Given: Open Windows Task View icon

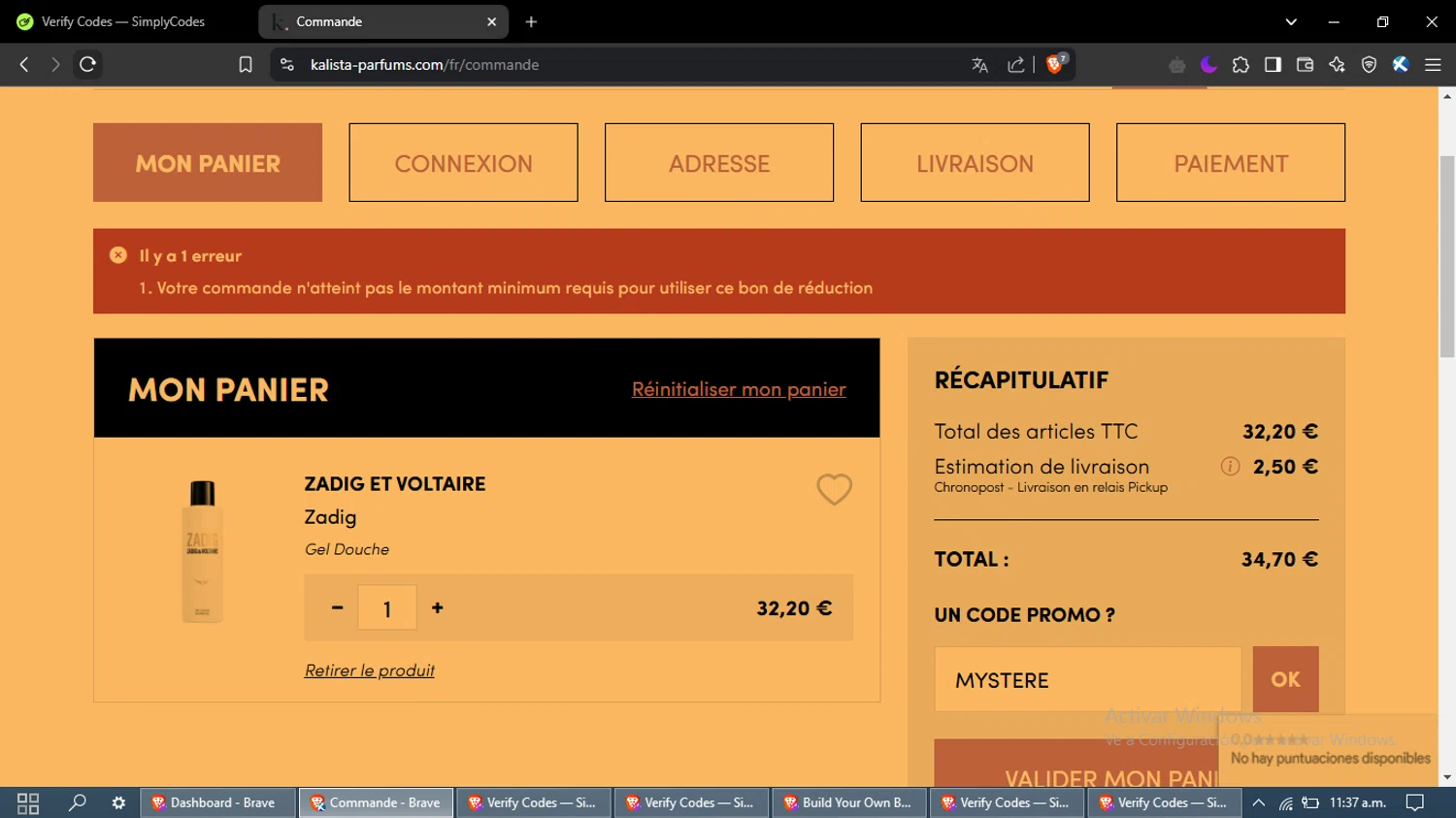Looking at the screenshot, I should click(x=28, y=803).
